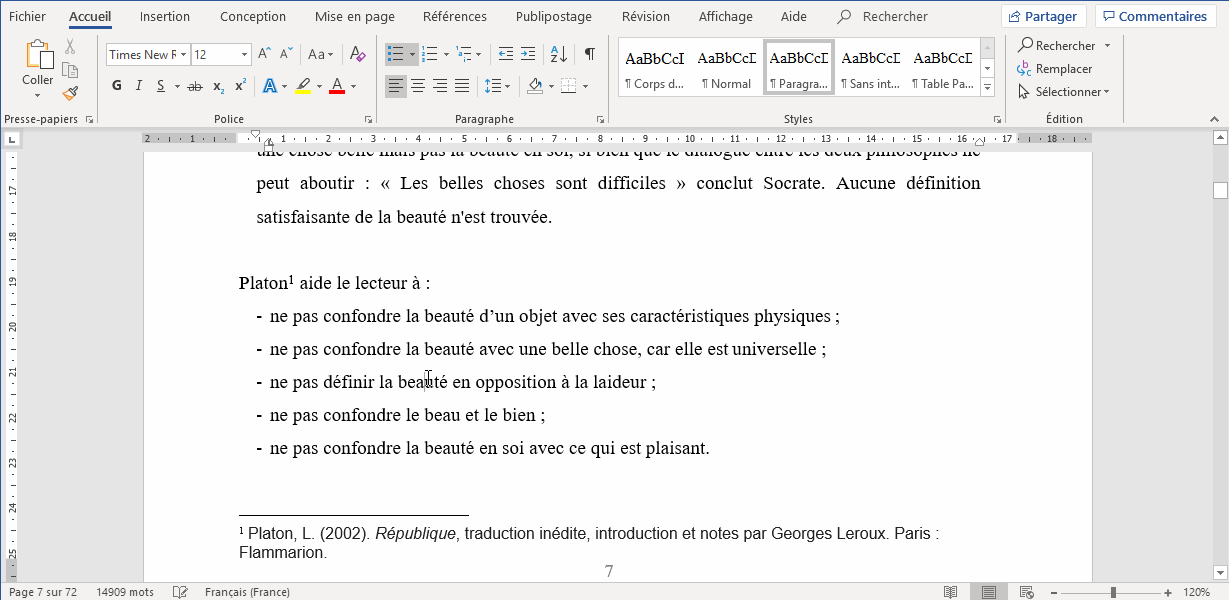Apply the red font color swatch
Screen dimensions: 1229x600
point(336,86)
